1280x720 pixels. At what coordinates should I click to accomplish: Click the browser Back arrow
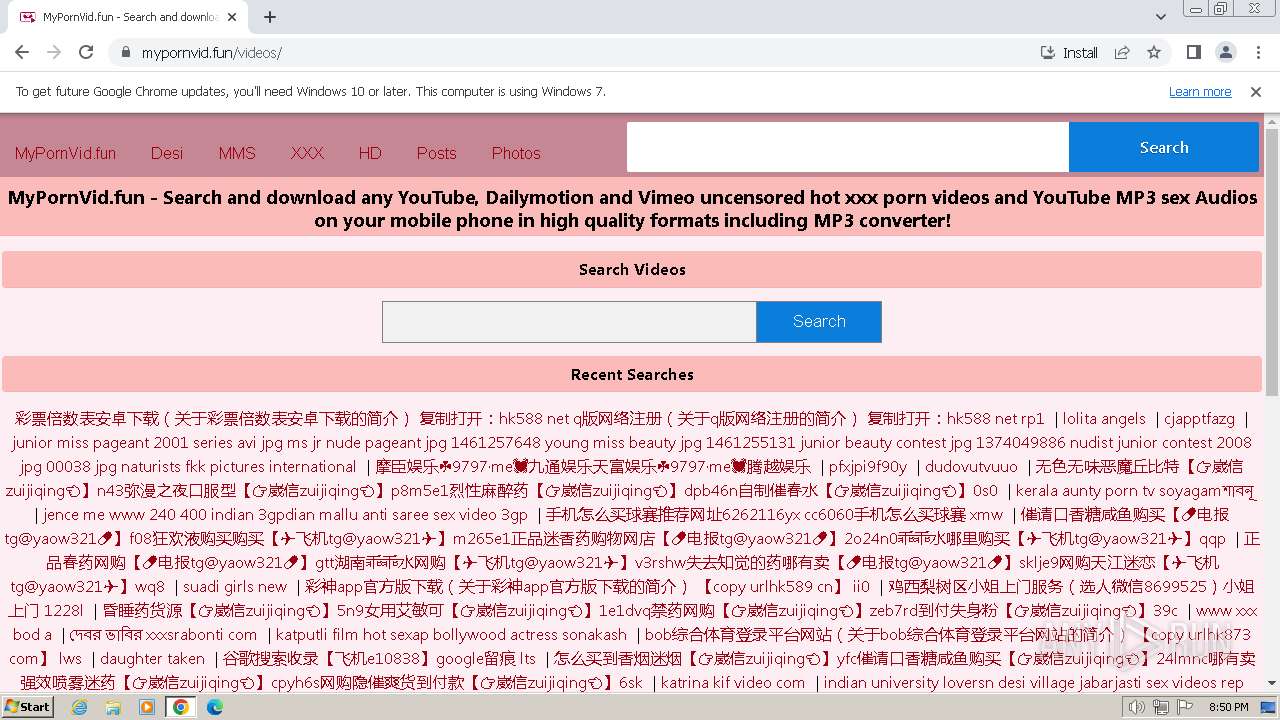(22, 52)
